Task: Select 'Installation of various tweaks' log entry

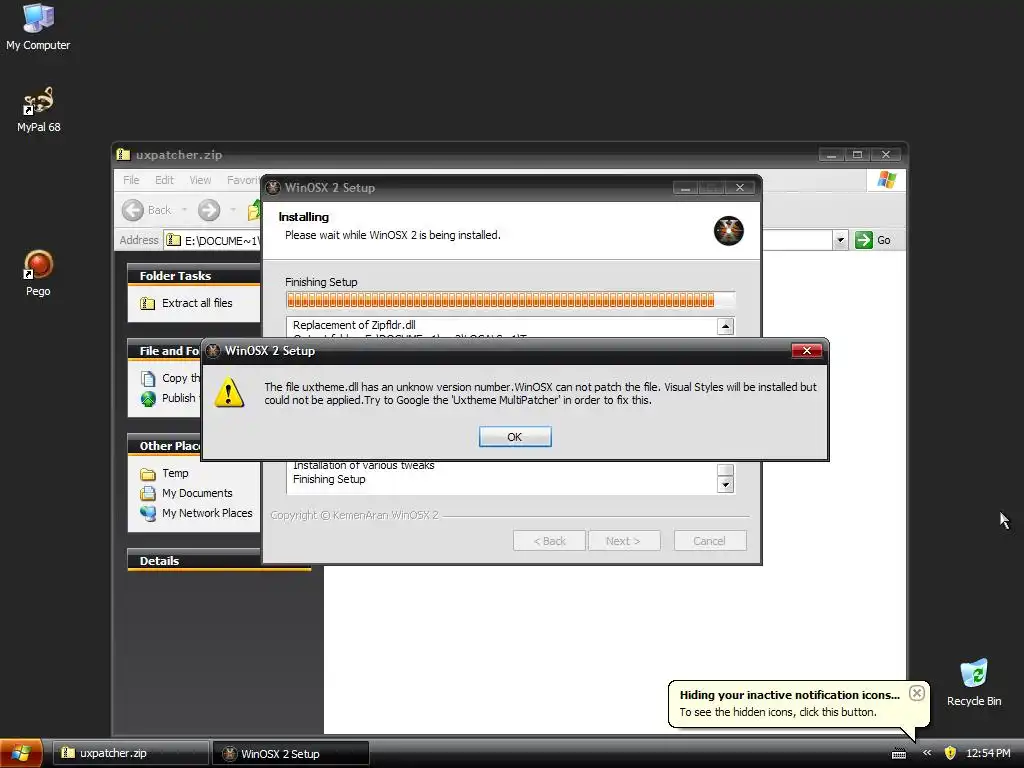Action: point(364,466)
